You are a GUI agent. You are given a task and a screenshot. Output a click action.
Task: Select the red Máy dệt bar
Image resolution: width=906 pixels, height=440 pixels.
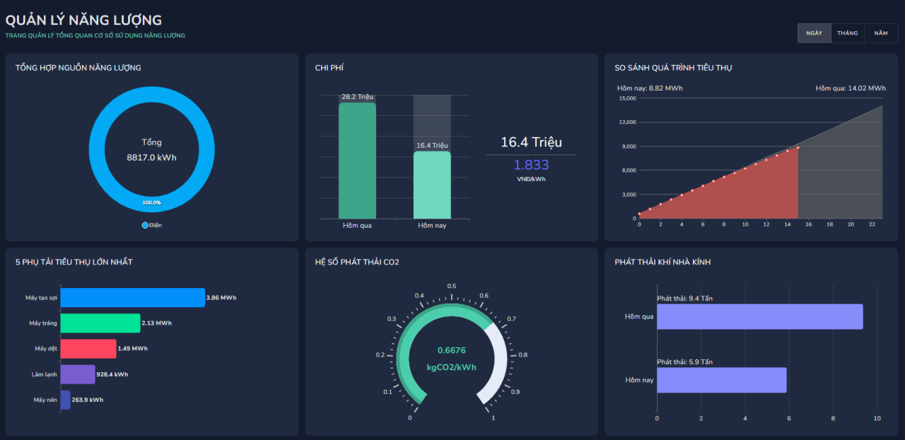[88, 348]
